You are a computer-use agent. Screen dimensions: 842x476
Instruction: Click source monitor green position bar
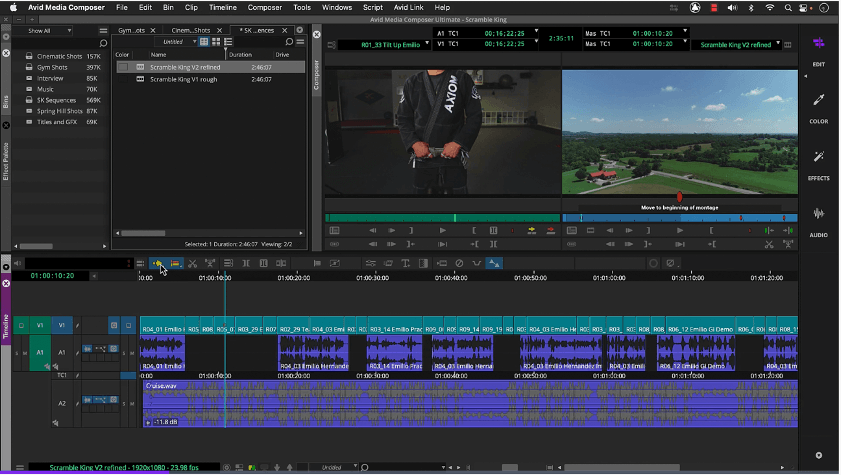442,218
